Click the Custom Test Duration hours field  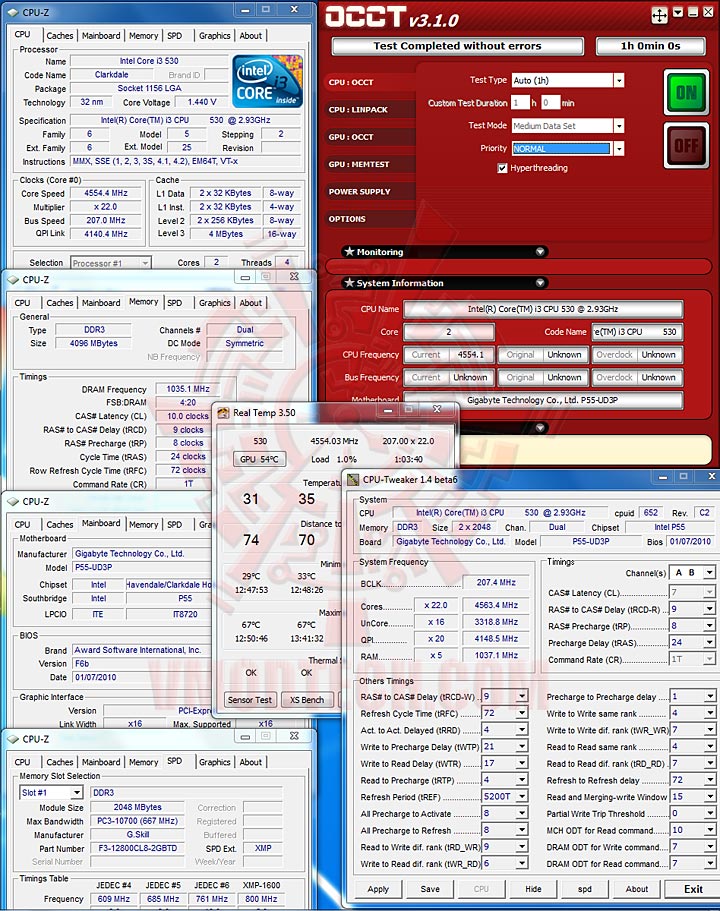[x=520, y=103]
